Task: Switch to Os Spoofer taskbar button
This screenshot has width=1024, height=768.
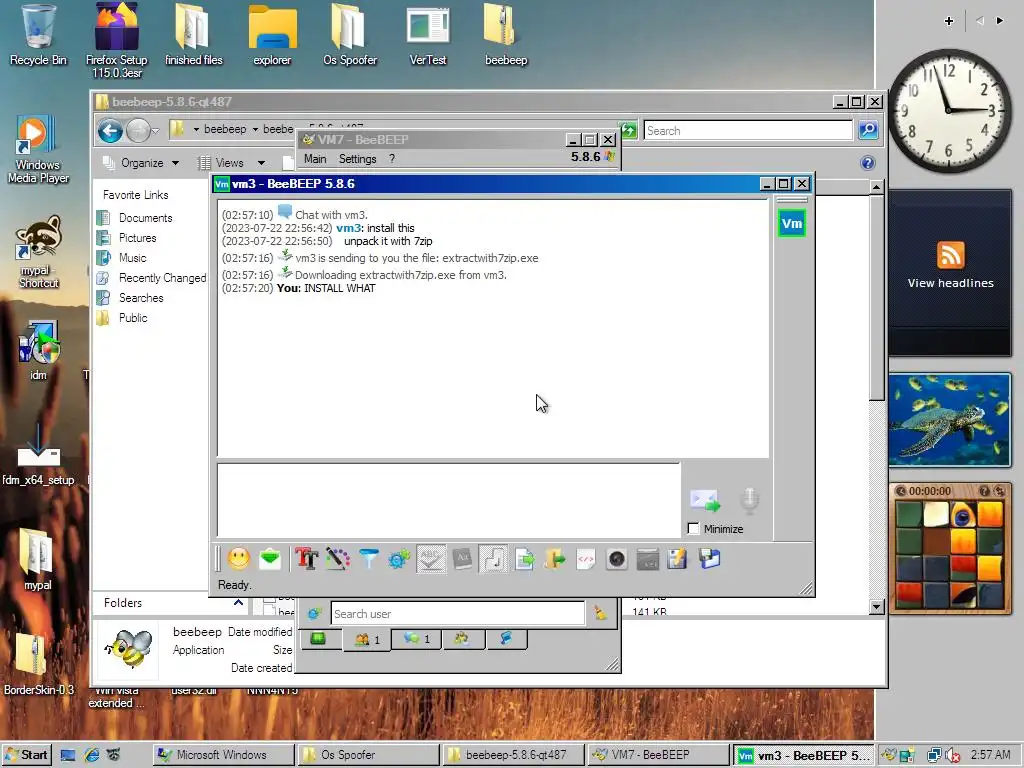Action: click(x=367, y=755)
